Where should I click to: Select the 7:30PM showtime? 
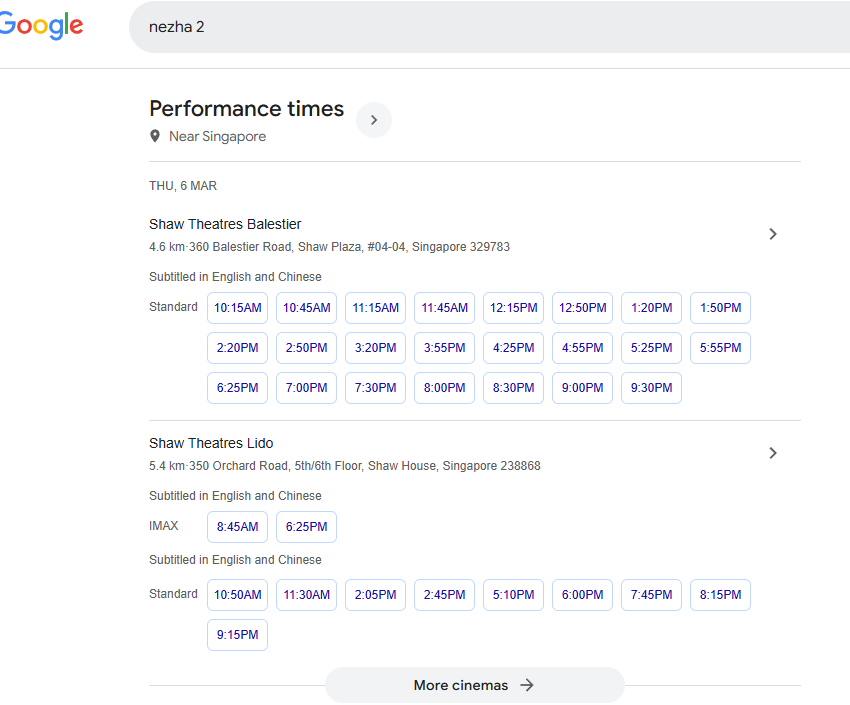(x=375, y=388)
